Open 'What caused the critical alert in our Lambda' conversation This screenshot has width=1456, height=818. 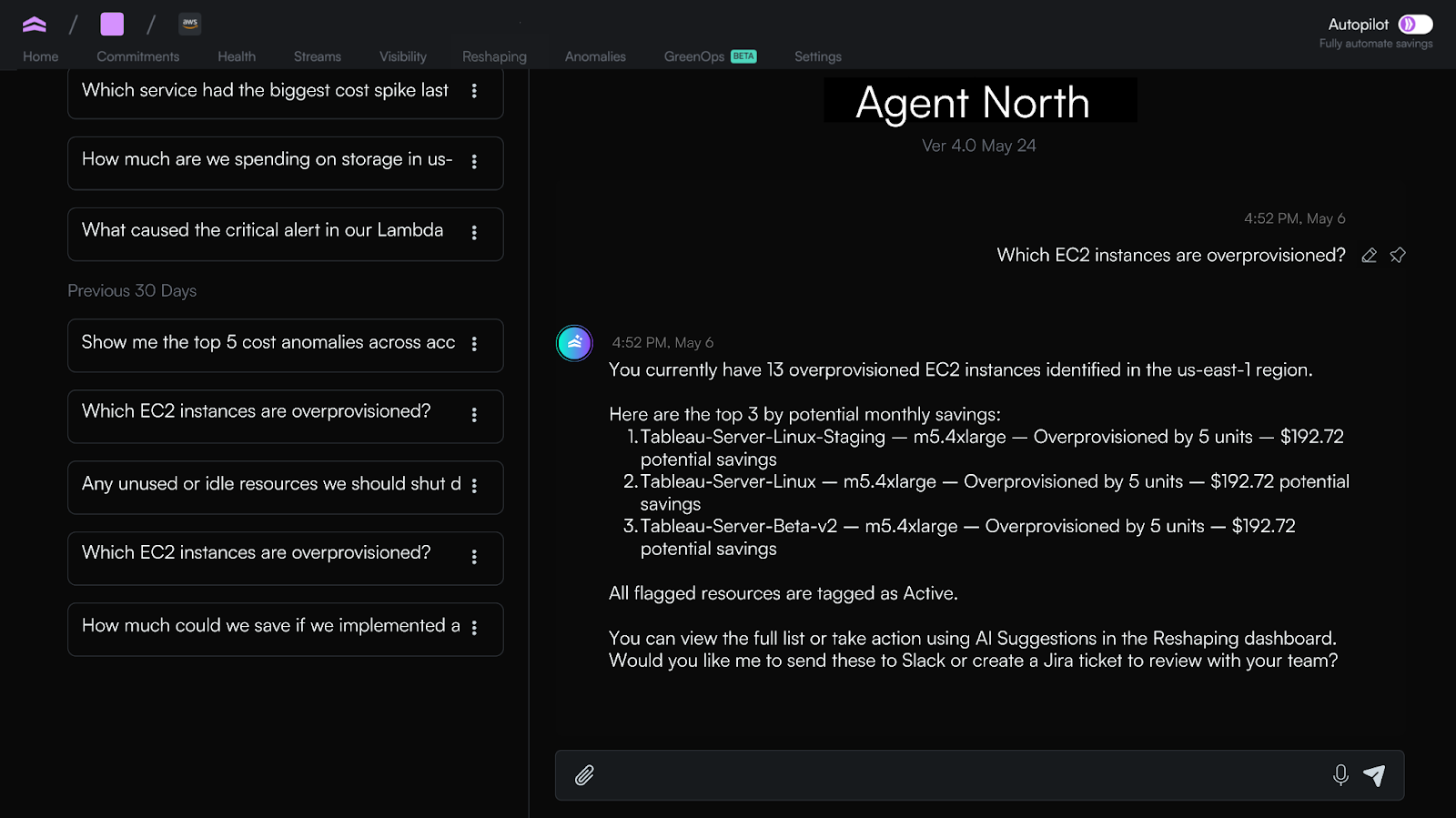tap(286, 234)
